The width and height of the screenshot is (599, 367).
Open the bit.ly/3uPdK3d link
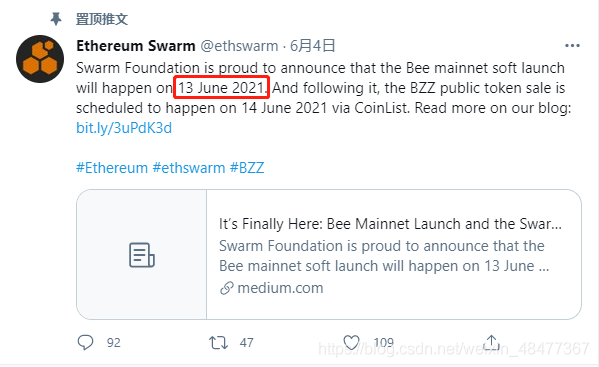pos(124,128)
